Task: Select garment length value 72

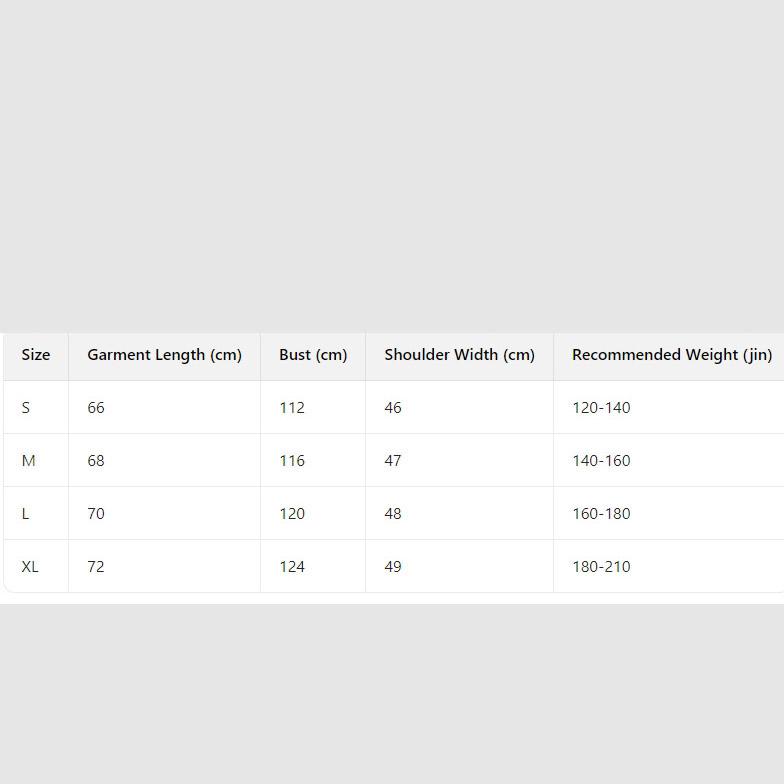Action: click(x=96, y=567)
